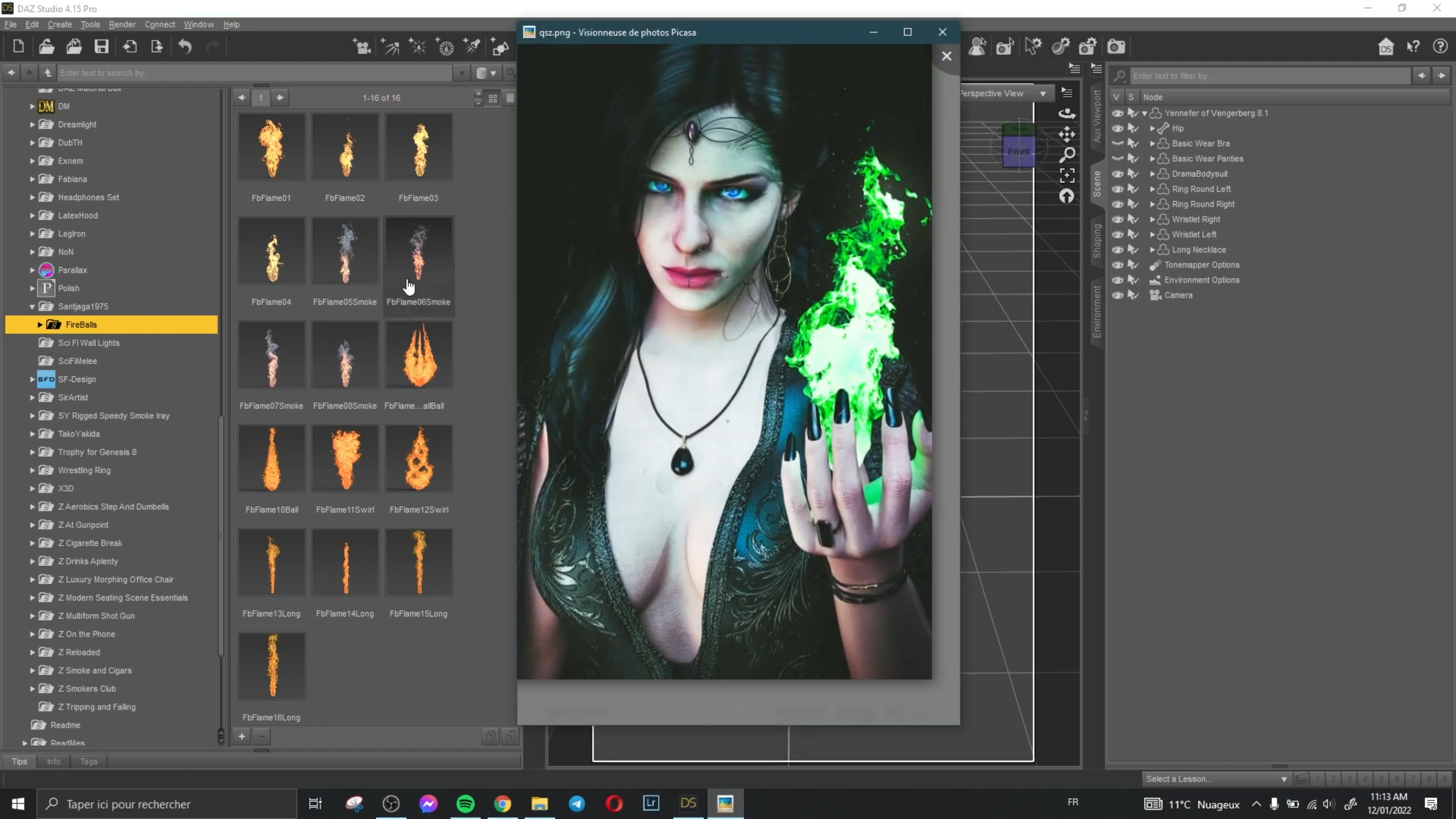Click the content library grid view icon
1456x819 pixels.
click(x=493, y=98)
